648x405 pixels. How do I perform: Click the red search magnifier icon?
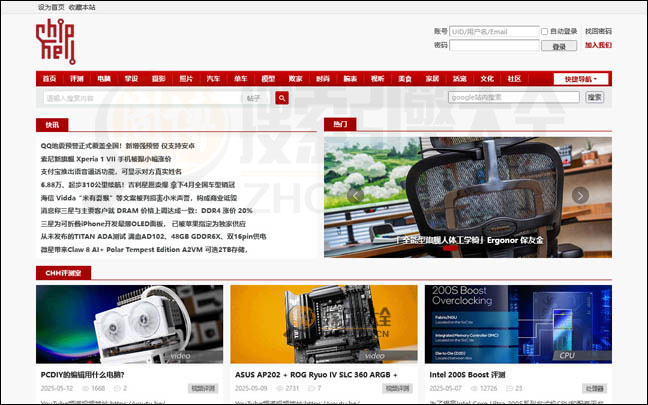282,98
